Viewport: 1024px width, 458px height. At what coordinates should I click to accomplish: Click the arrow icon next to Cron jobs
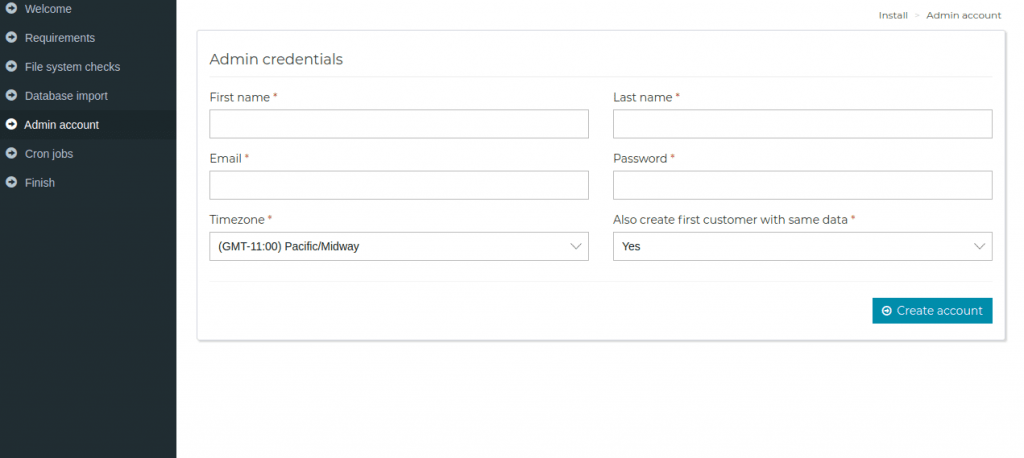coord(11,154)
